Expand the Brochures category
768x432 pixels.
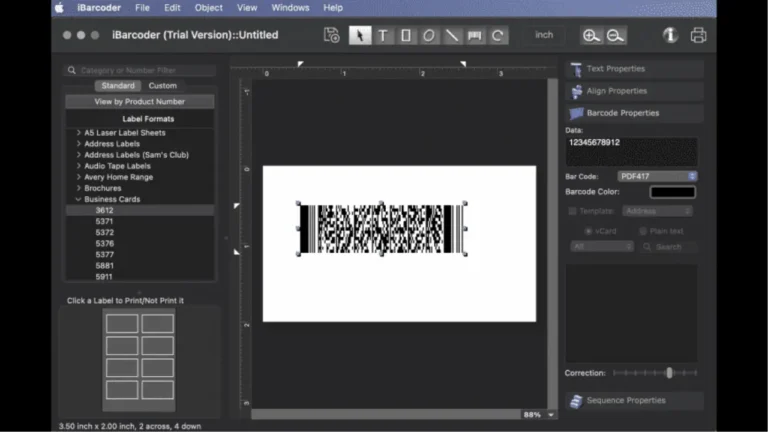click(78, 188)
